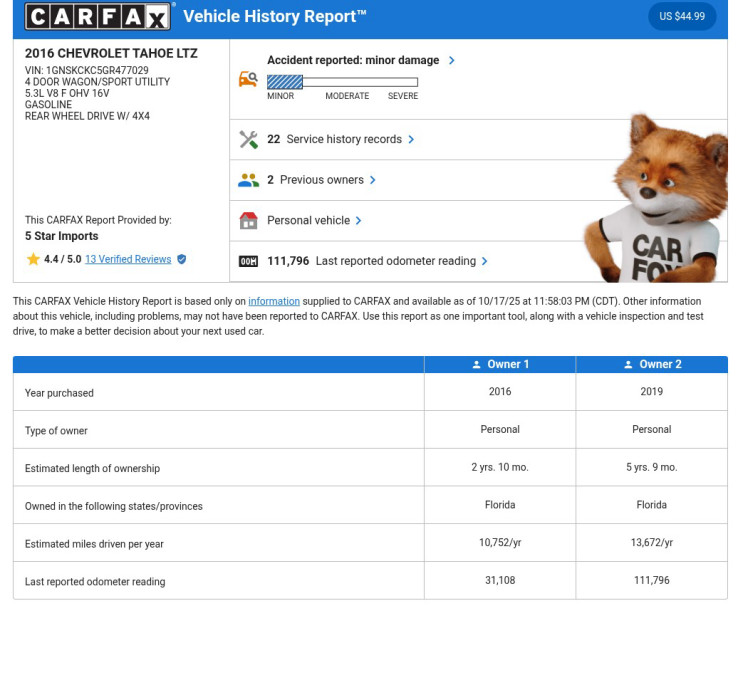The image size is (743, 680).
Task: Click the Owner 1 person icon
Action: 477,365
